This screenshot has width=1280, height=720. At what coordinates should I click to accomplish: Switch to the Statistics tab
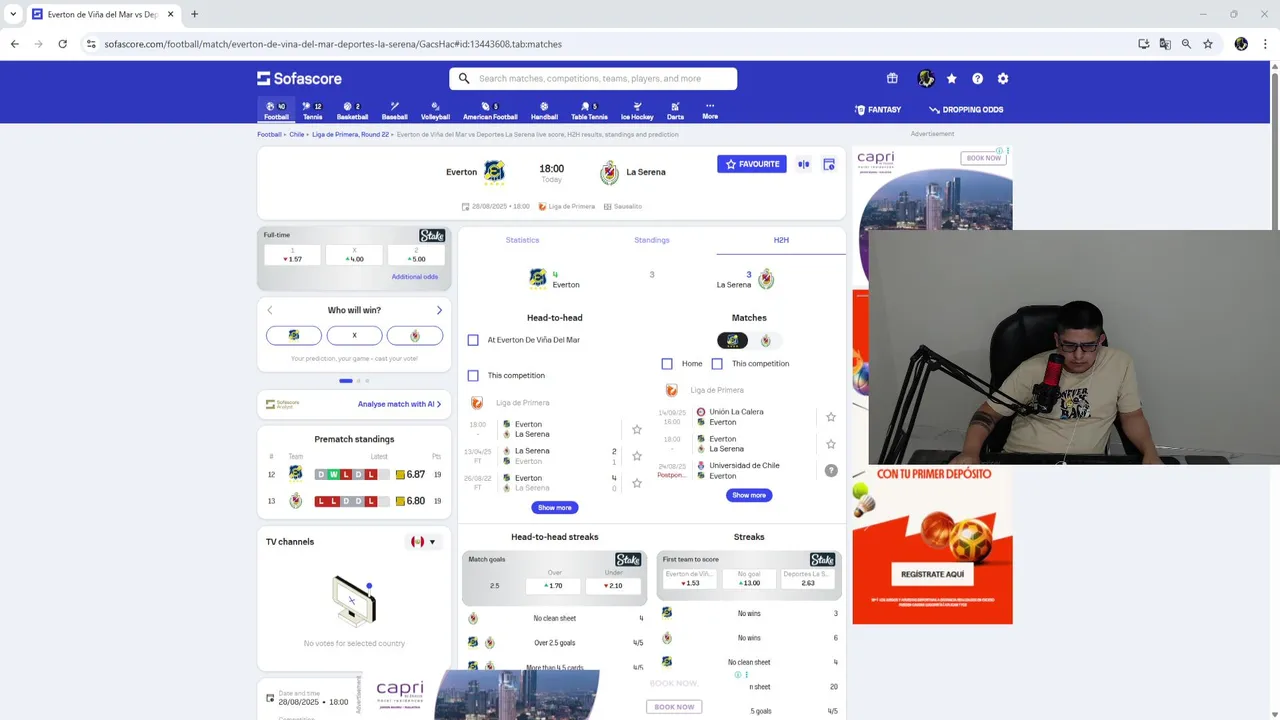click(x=522, y=240)
